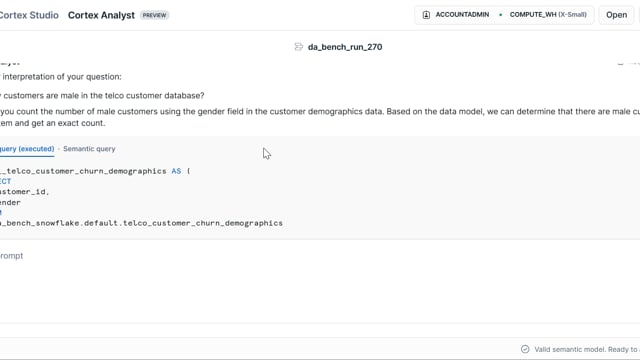Click the telco_customer_churn_demographics table reference line
The height and width of the screenshot is (360, 640).
(x=141, y=223)
